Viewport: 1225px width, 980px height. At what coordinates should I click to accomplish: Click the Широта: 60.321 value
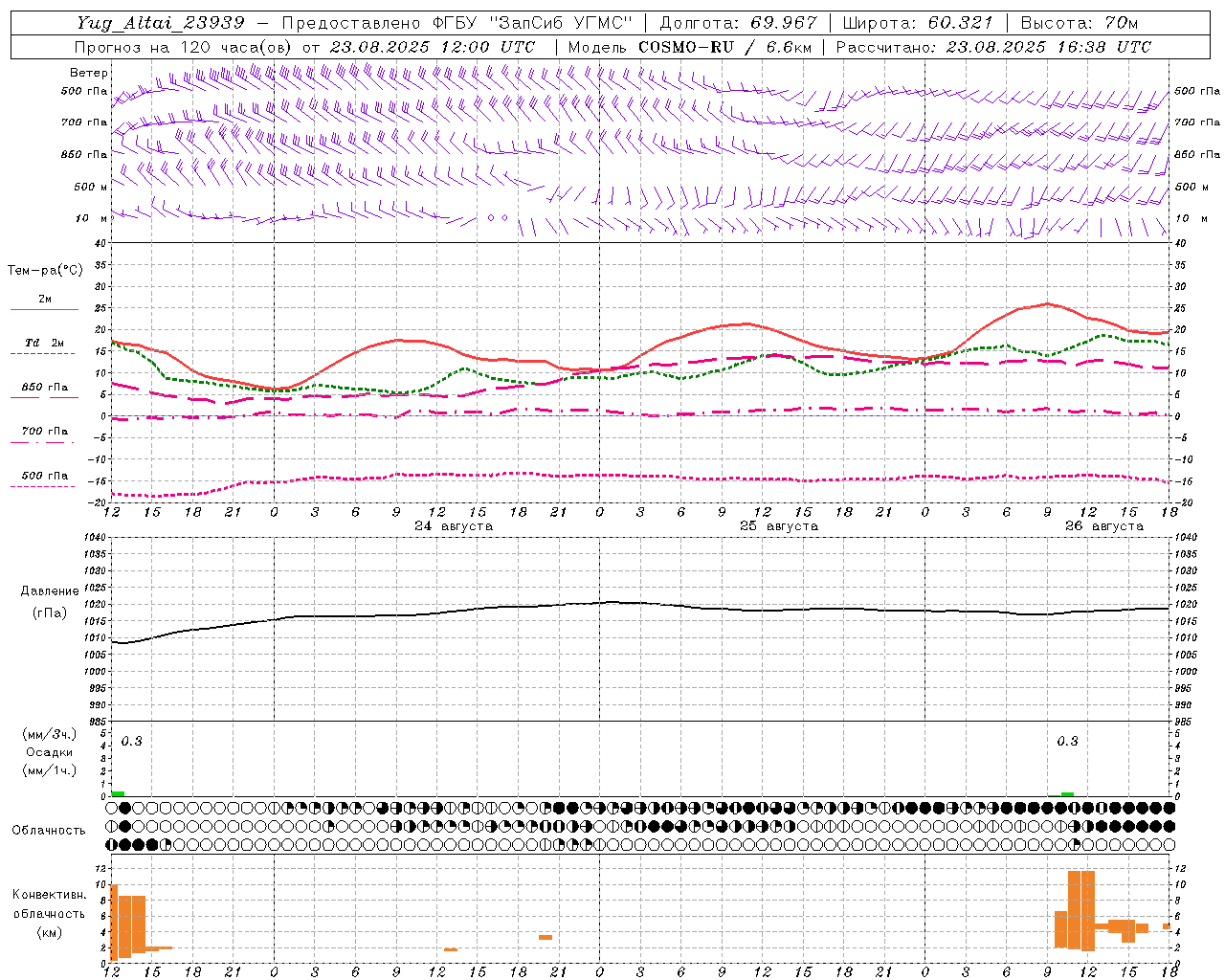click(919, 23)
